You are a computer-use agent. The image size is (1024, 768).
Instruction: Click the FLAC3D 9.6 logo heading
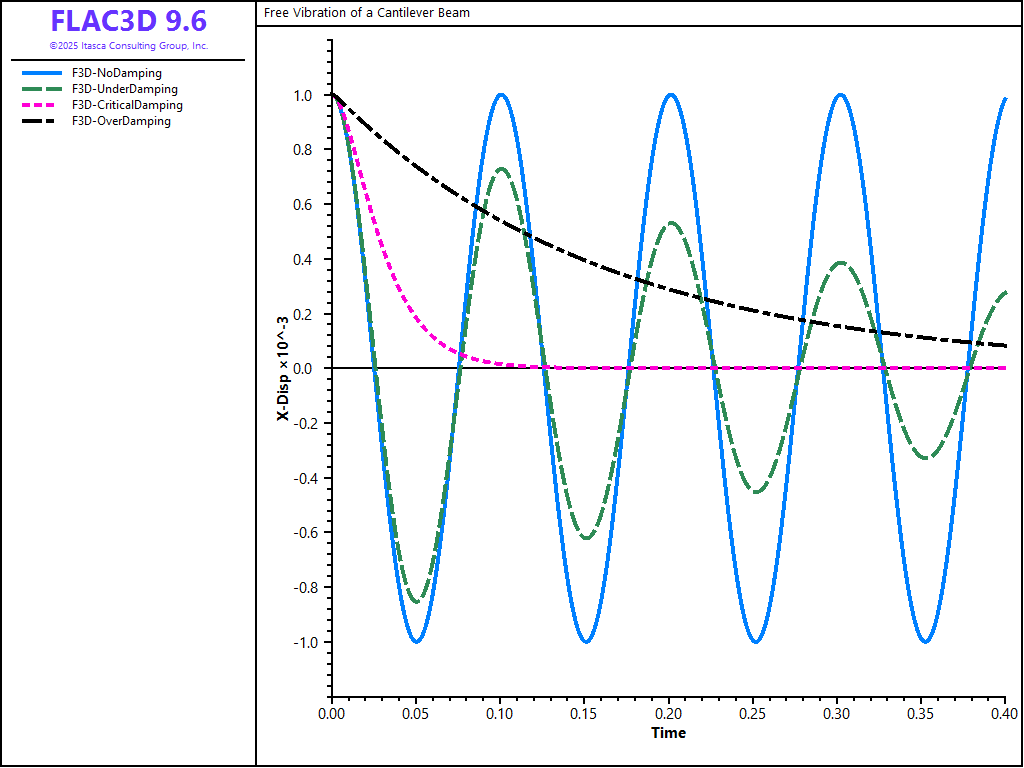point(128,21)
